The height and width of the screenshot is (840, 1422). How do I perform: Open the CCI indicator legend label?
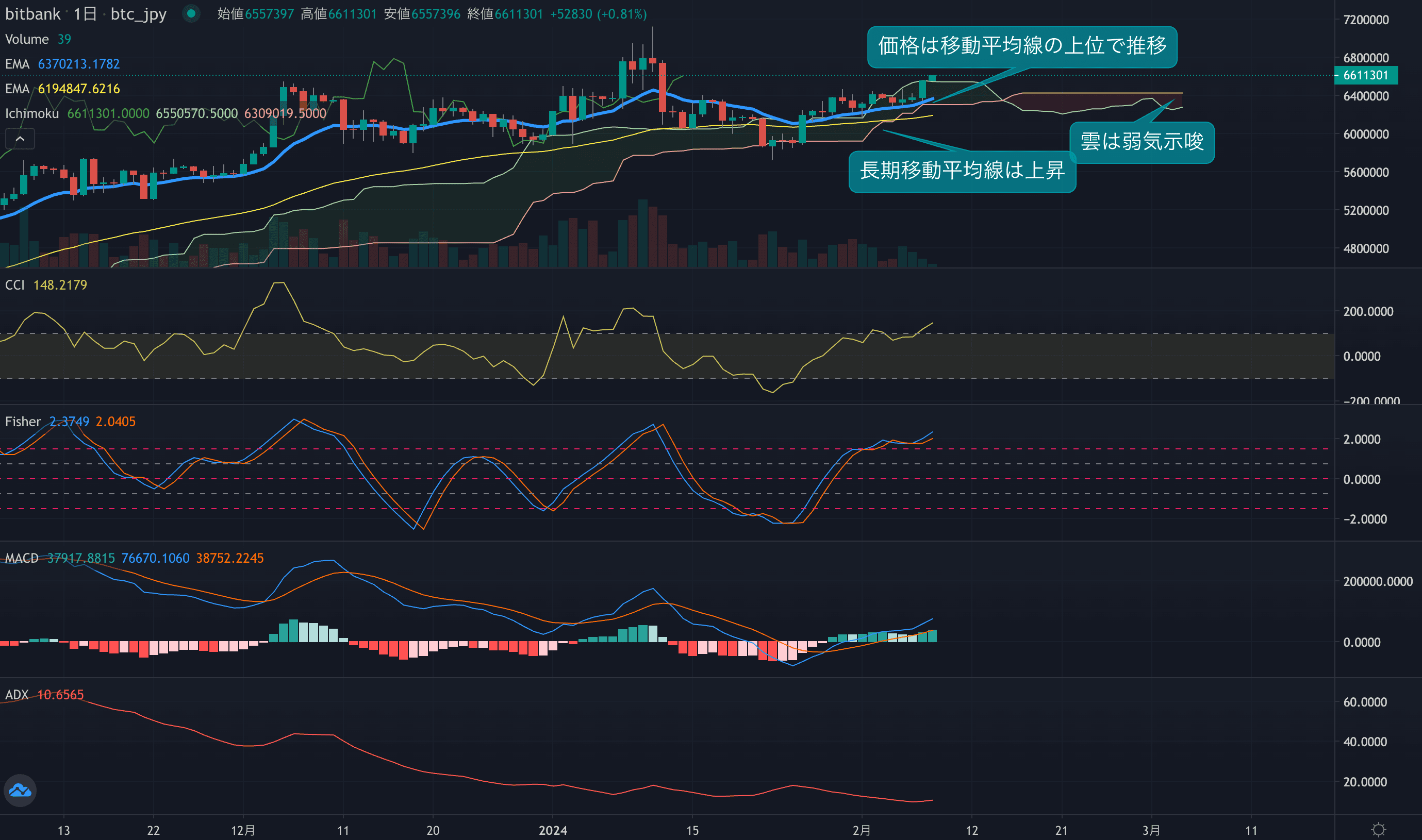tap(15, 284)
